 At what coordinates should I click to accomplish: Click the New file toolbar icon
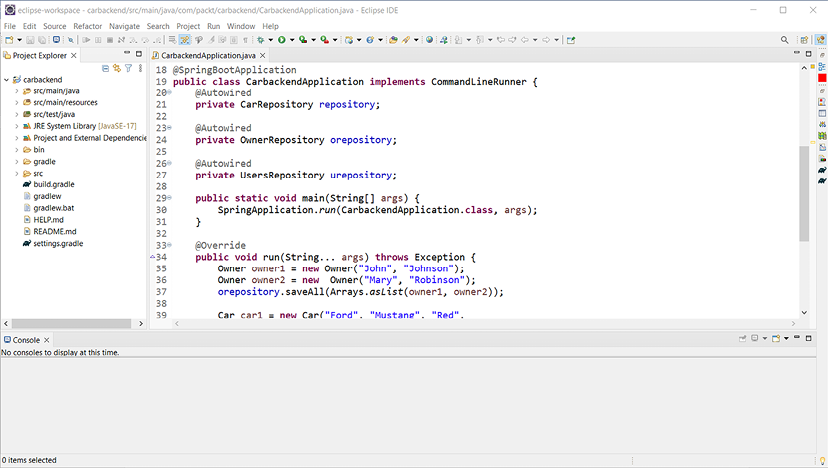tap(8, 40)
